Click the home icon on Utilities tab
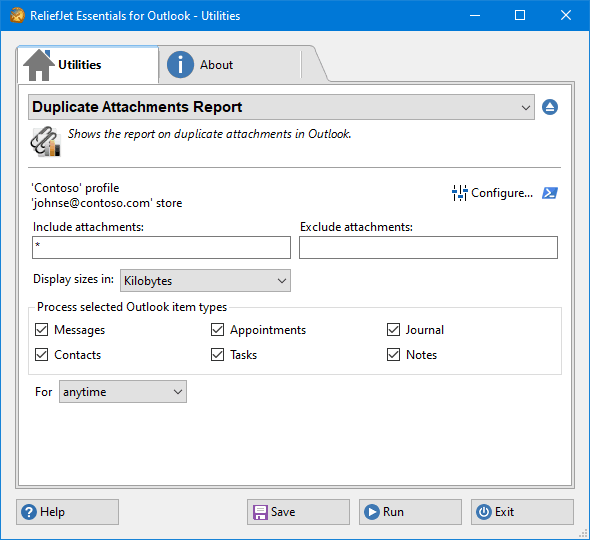590x540 pixels. click(x=38, y=65)
